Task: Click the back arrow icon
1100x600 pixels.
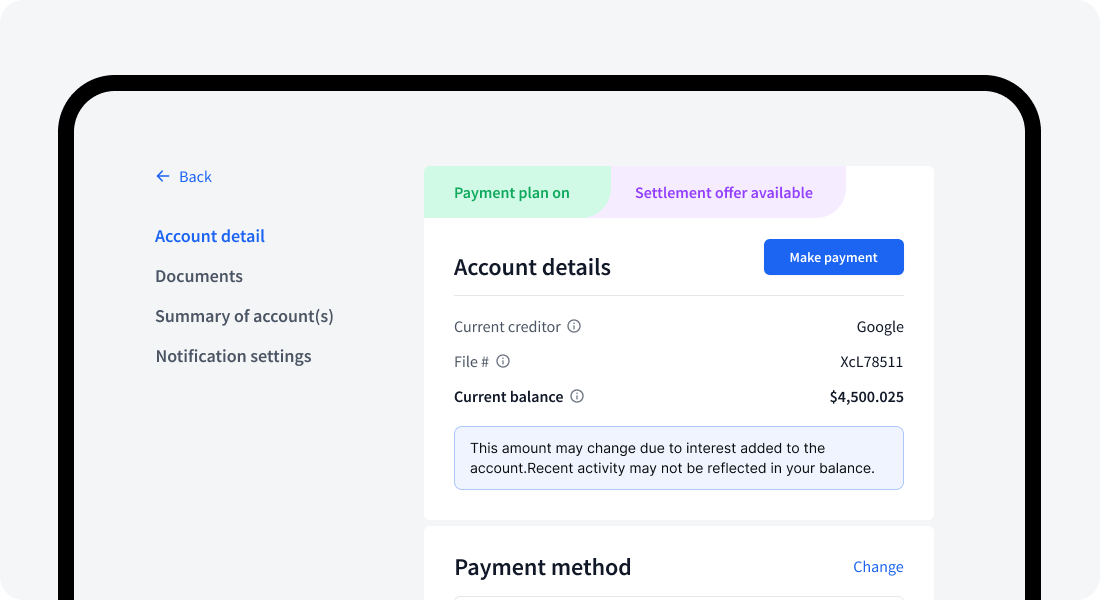Action: (162, 176)
